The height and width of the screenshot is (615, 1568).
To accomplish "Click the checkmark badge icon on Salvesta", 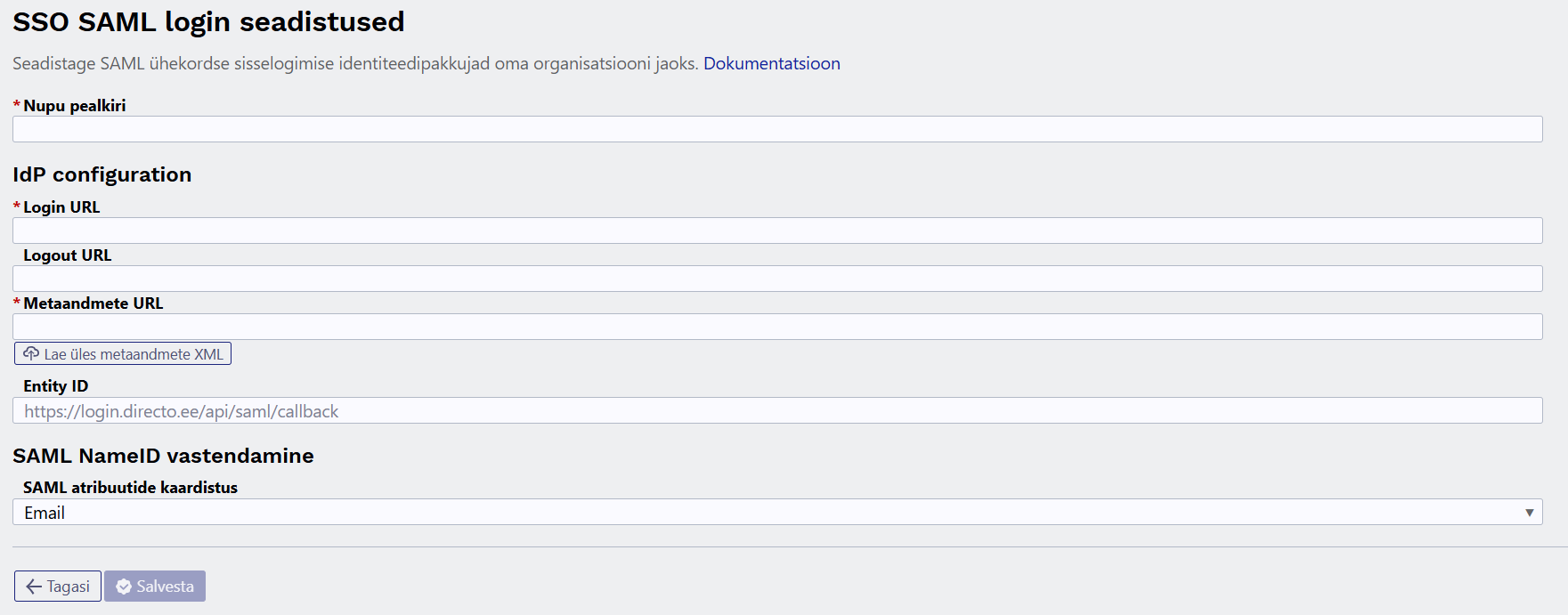I will click(124, 587).
